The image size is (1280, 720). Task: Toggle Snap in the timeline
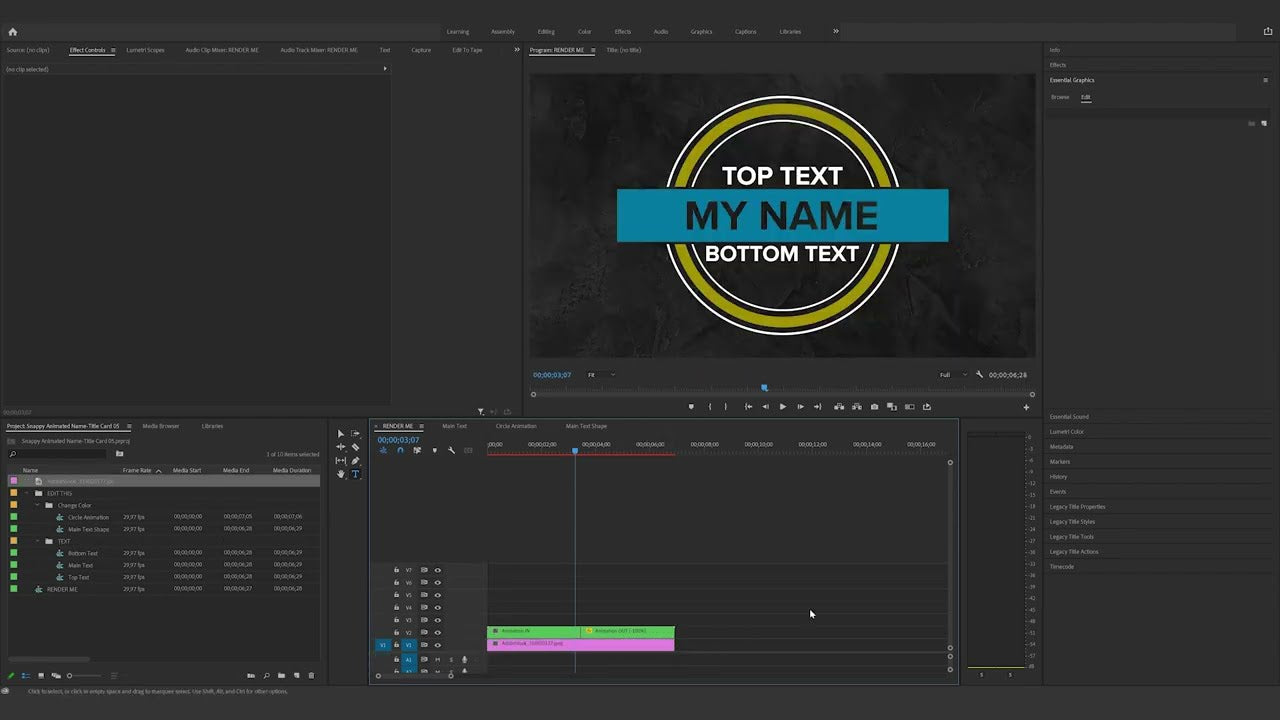[x=400, y=450]
